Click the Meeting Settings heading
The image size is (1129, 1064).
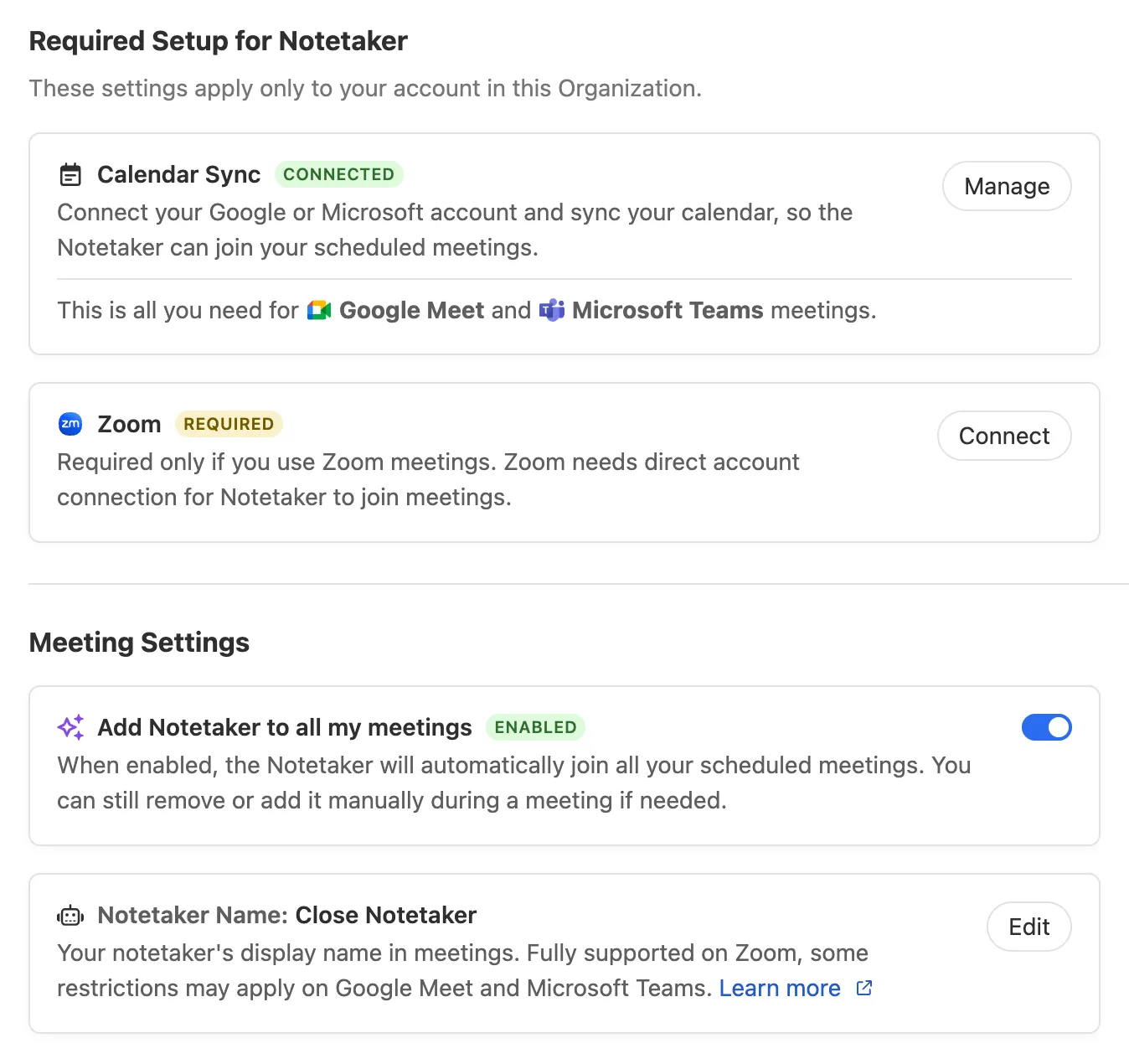point(139,643)
